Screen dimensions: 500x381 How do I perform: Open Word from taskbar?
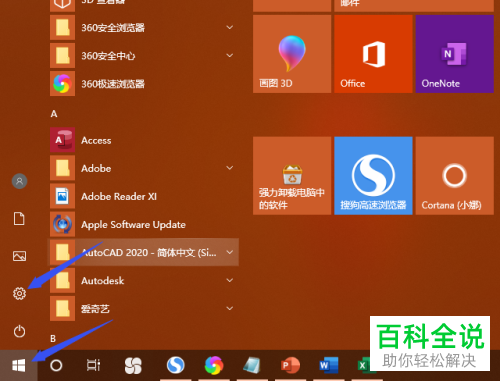coord(329,365)
